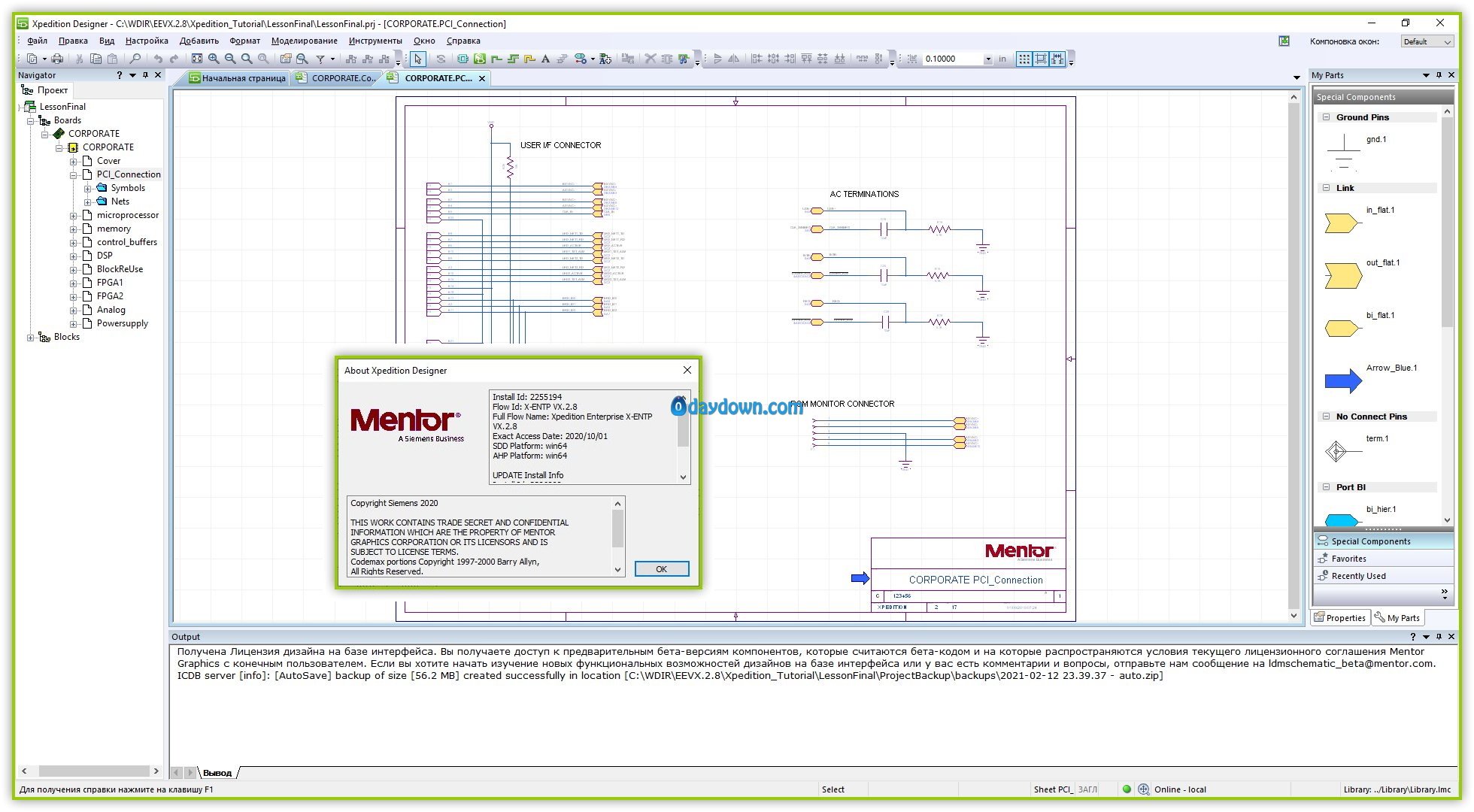Toggle the display grid dots button
The height and width of the screenshot is (812, 1474).
[x=1024, y=59]
